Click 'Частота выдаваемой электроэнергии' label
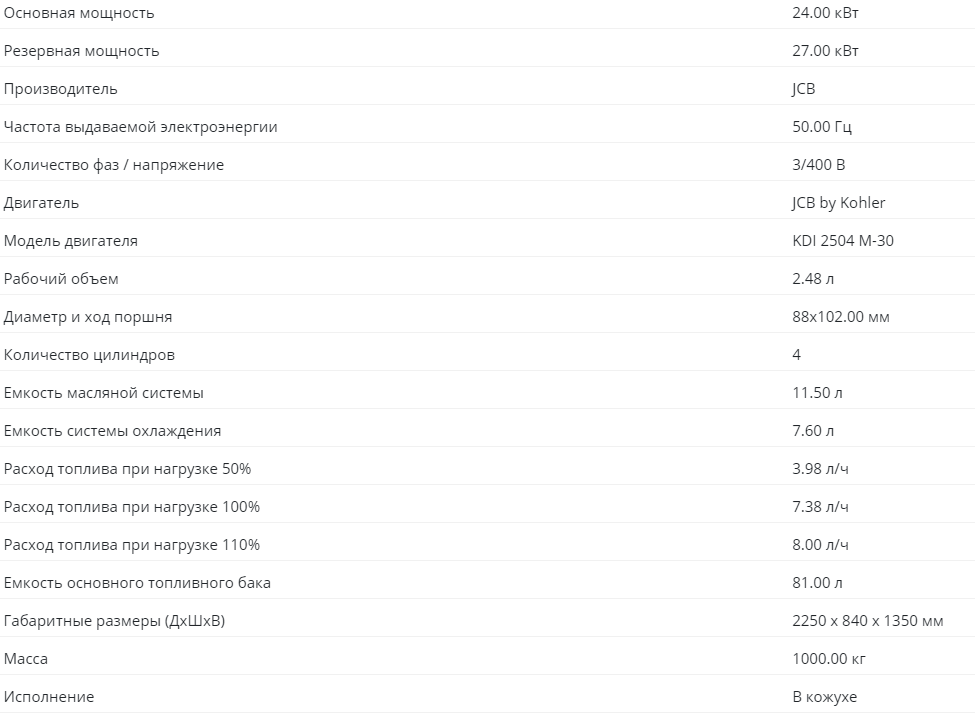The width and height of the screenshot is (975, 717). pos(141,127)
